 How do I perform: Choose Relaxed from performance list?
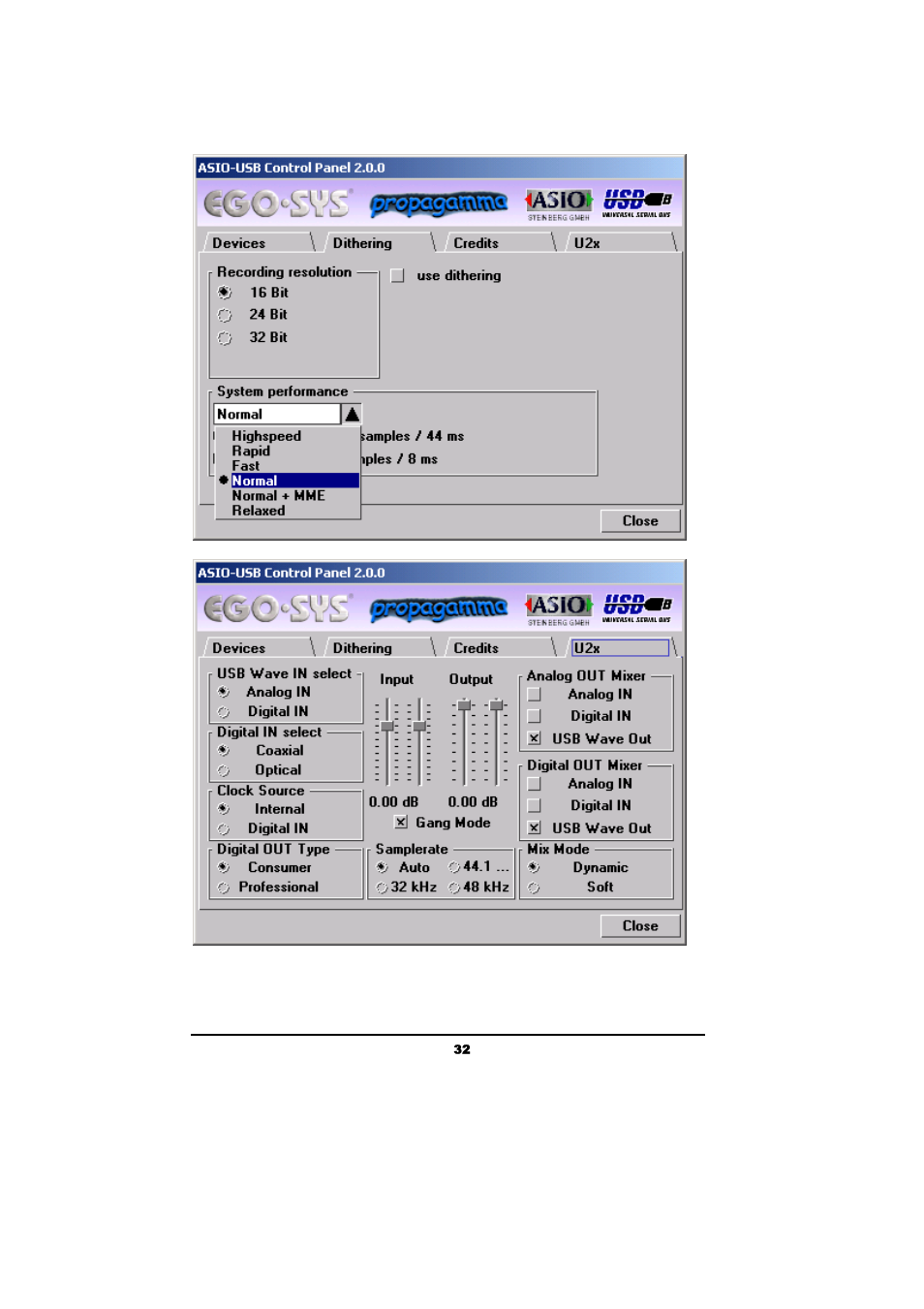259,511
